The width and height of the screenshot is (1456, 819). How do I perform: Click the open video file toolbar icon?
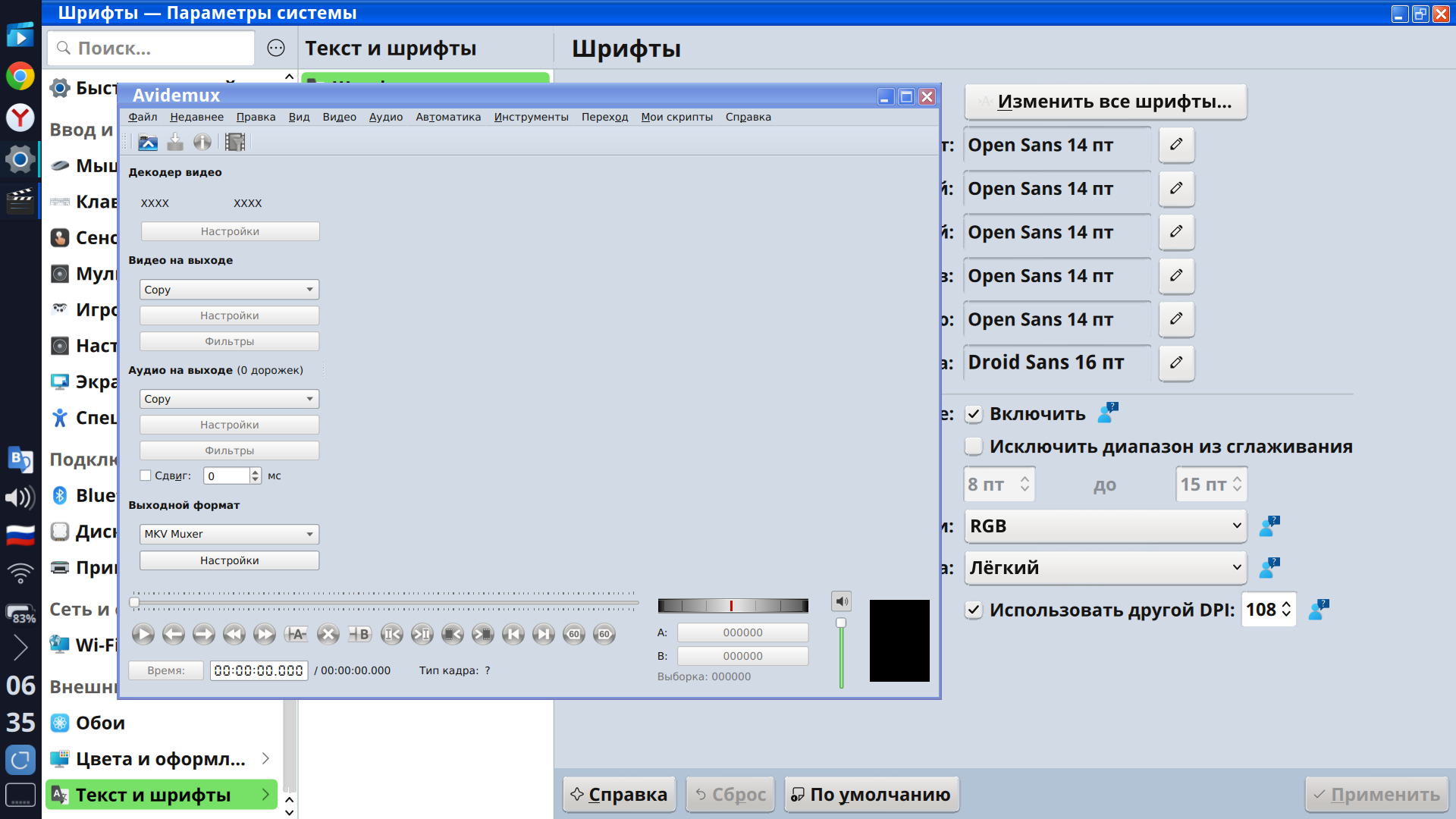[148, 143]
